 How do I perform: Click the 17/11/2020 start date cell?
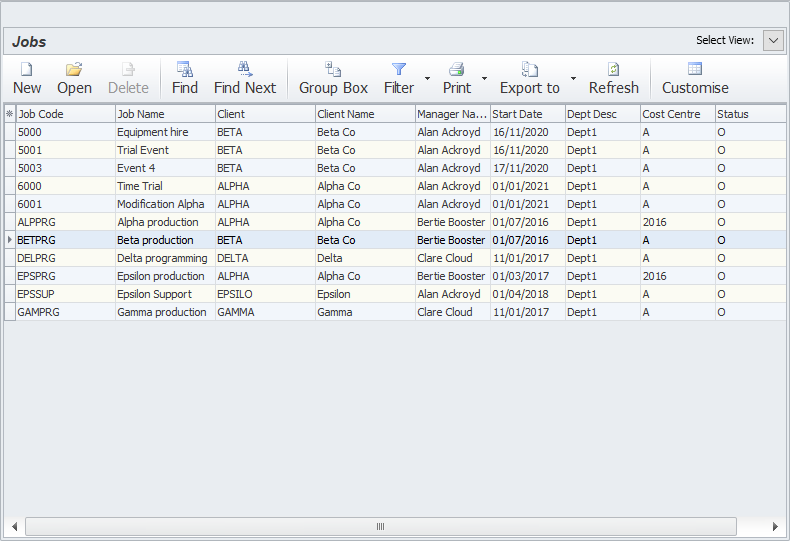pyautogui.click(x=528, y=168)
